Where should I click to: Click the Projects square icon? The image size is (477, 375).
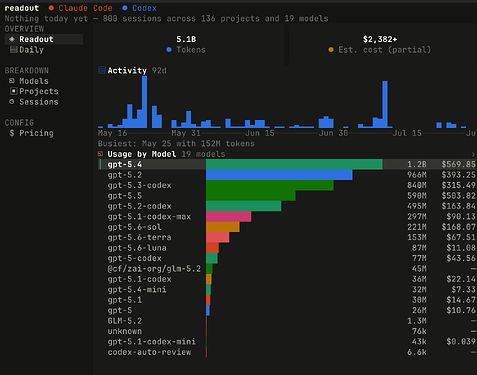13,91
